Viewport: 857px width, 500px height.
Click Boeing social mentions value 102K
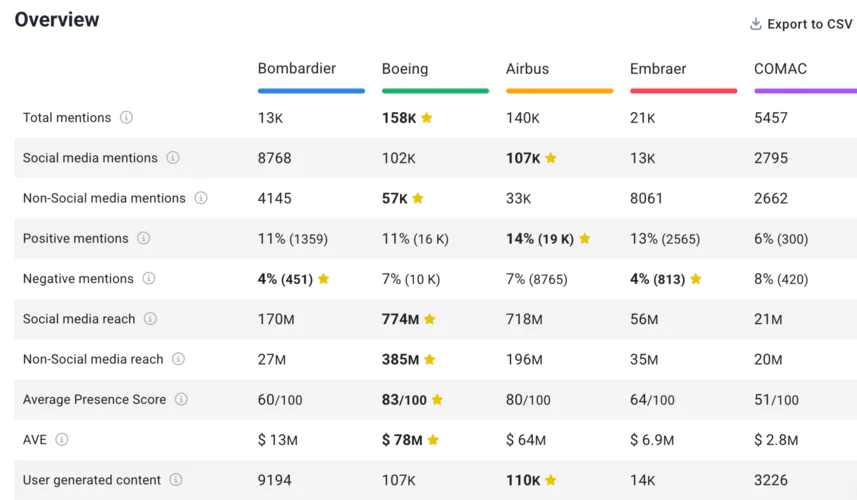tap(398, 158)
